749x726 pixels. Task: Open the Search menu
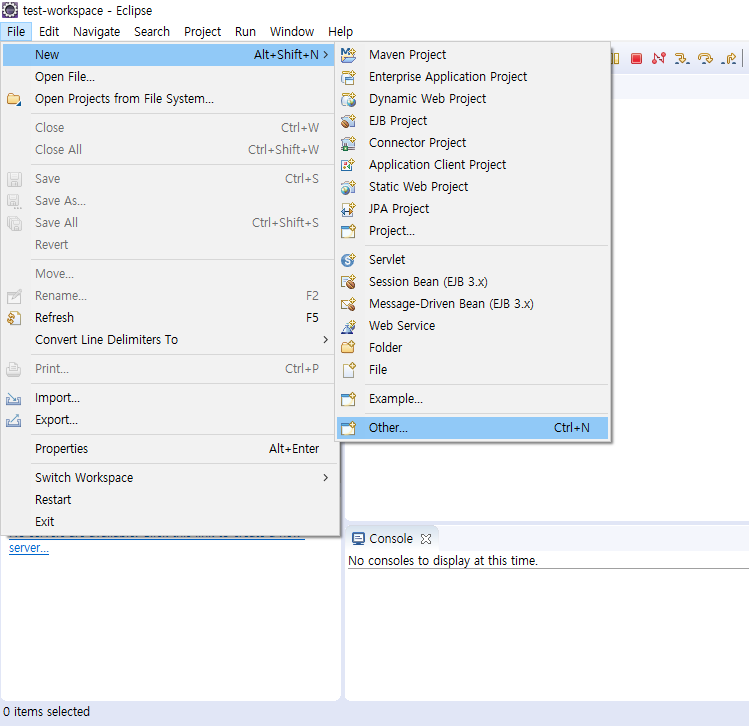click(x=152, y=32)
